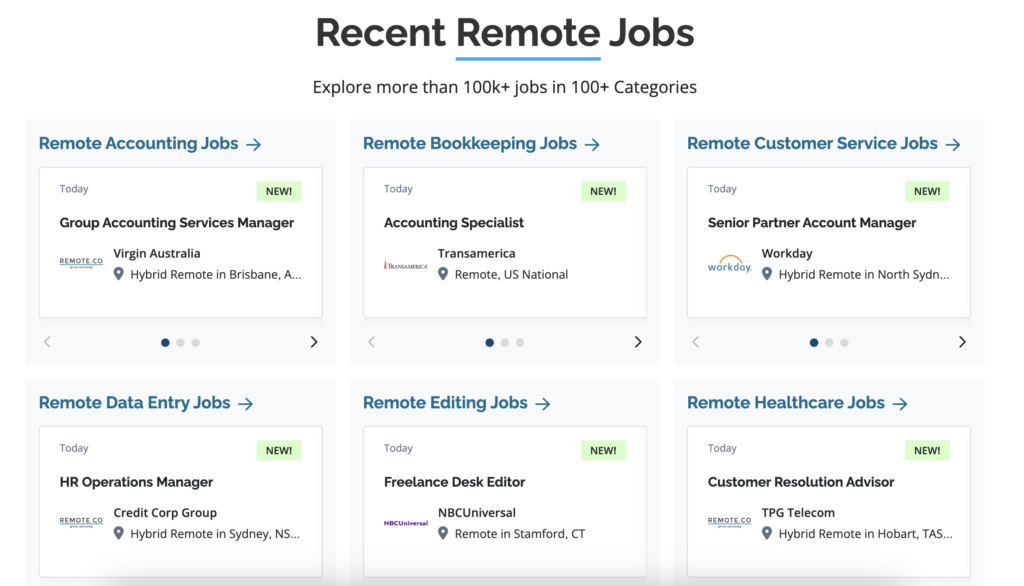The width and height of the screenshot is (1024, 586).
Task: Click the Recent Remote Jobs heading
Action: [505, 32]
